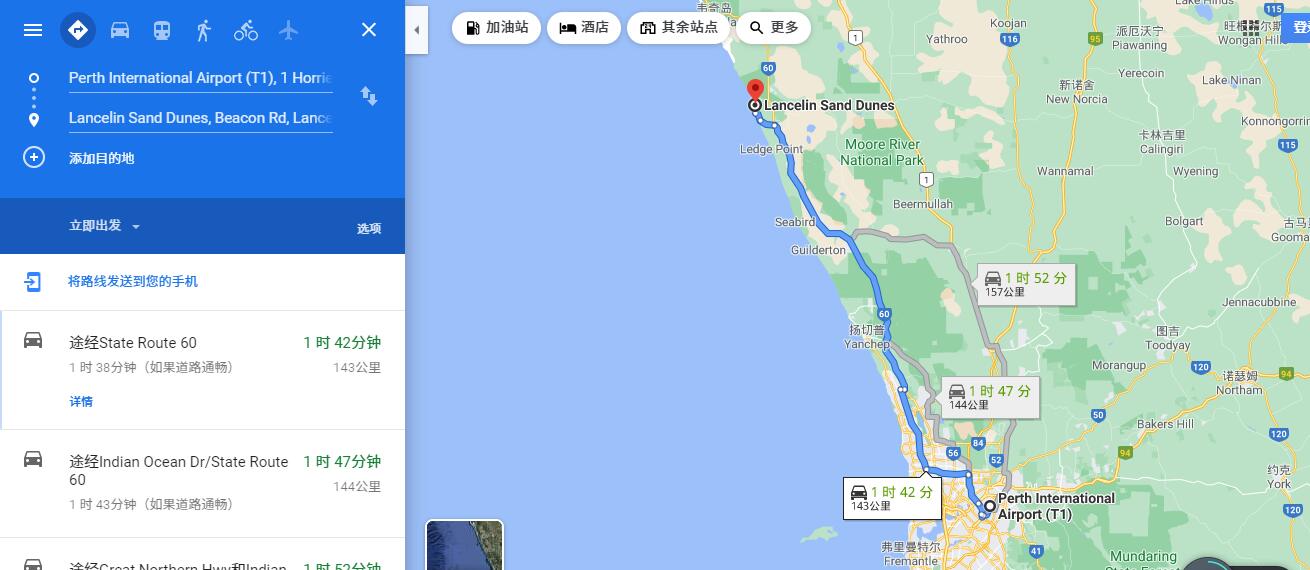The width and height of the screenshot is (1310, 570).
Task: Select driving travel mode icon
Action: [x=120, y=30]
